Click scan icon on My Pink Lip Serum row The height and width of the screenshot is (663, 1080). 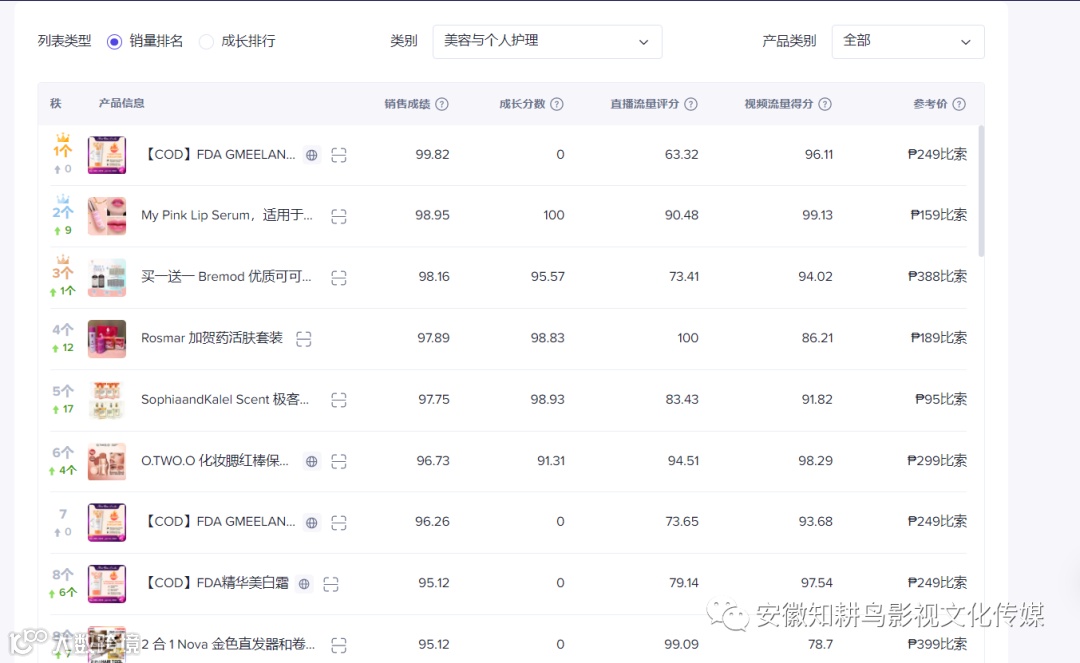click(x=338, y=216)
